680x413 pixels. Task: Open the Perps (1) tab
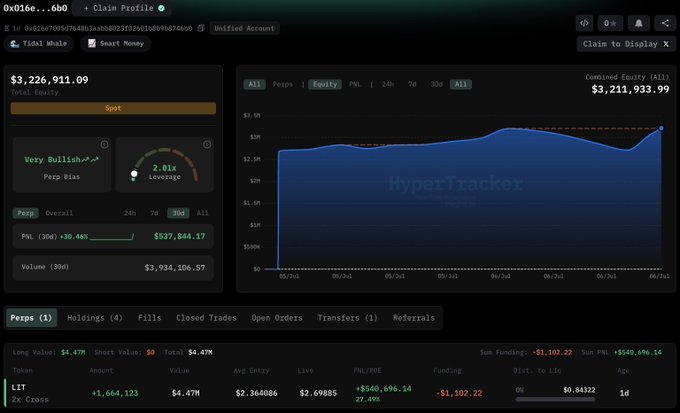(31, 318)
